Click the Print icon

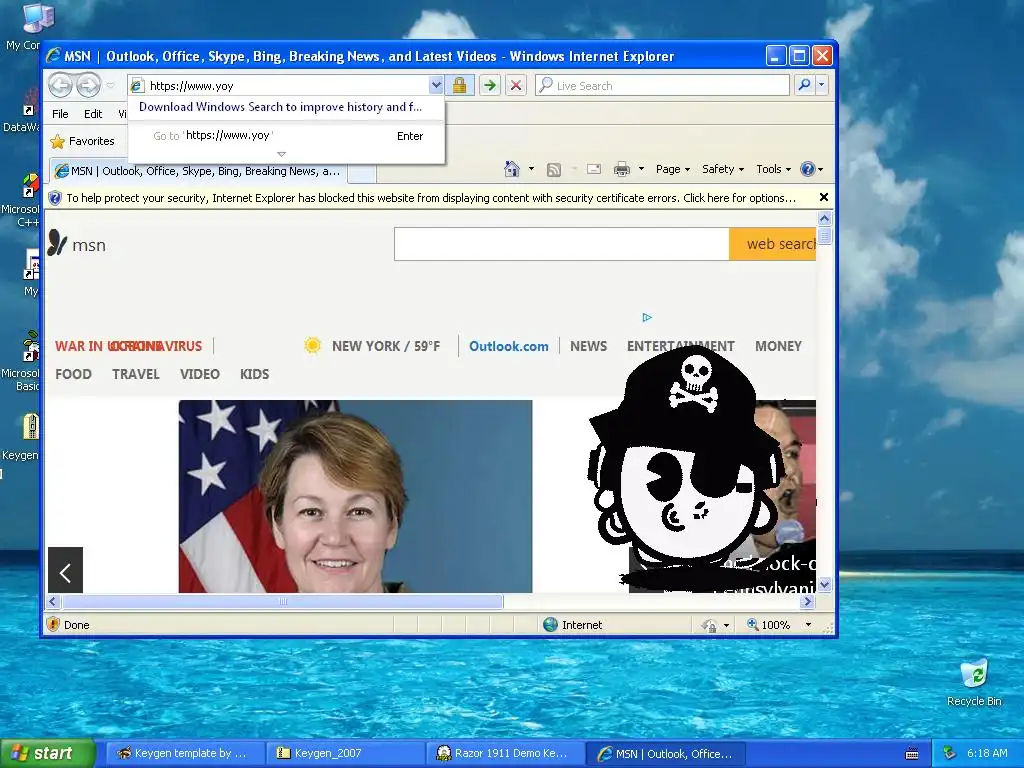coord(622,169)
